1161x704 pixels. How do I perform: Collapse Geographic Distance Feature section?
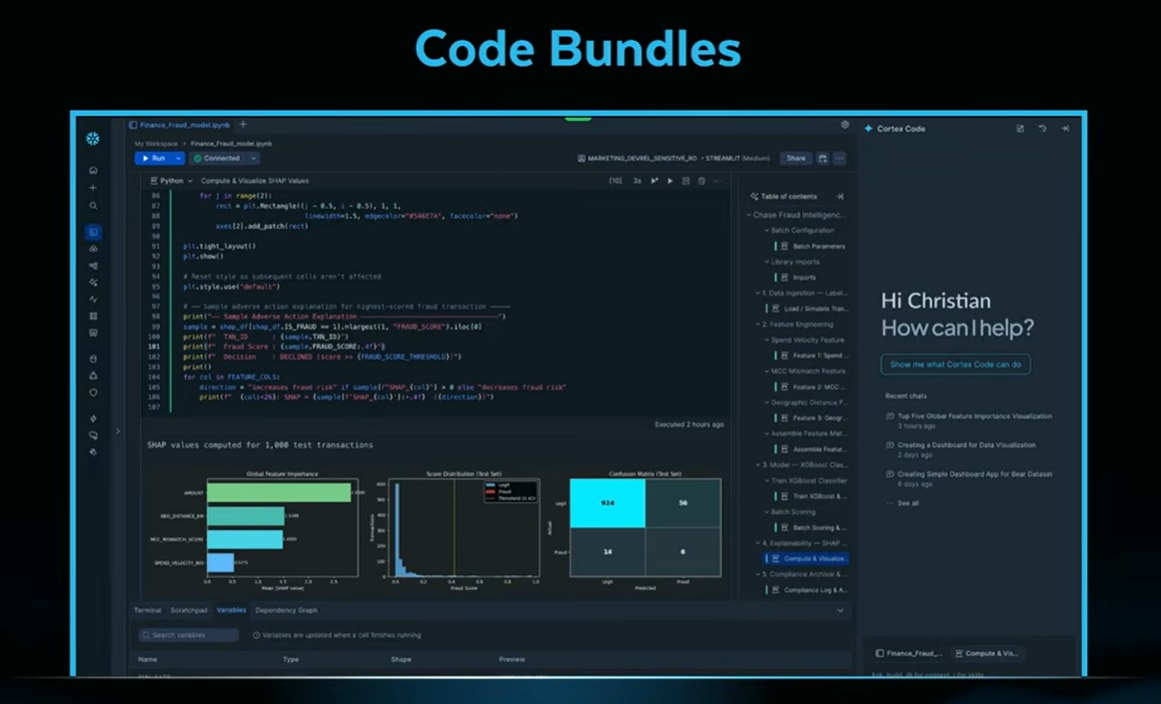pyautogui.click(x=767, y=403)
